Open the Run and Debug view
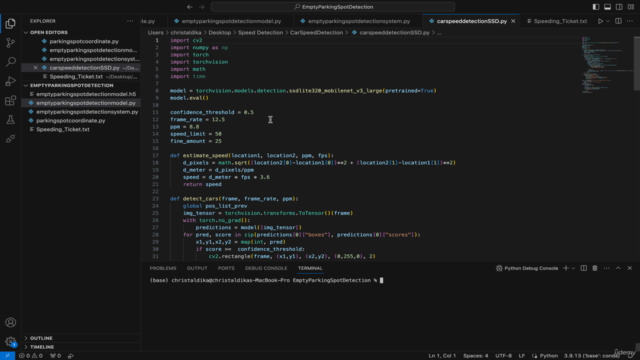Viewport: 640px width, 360px height. tap(11, 81)
